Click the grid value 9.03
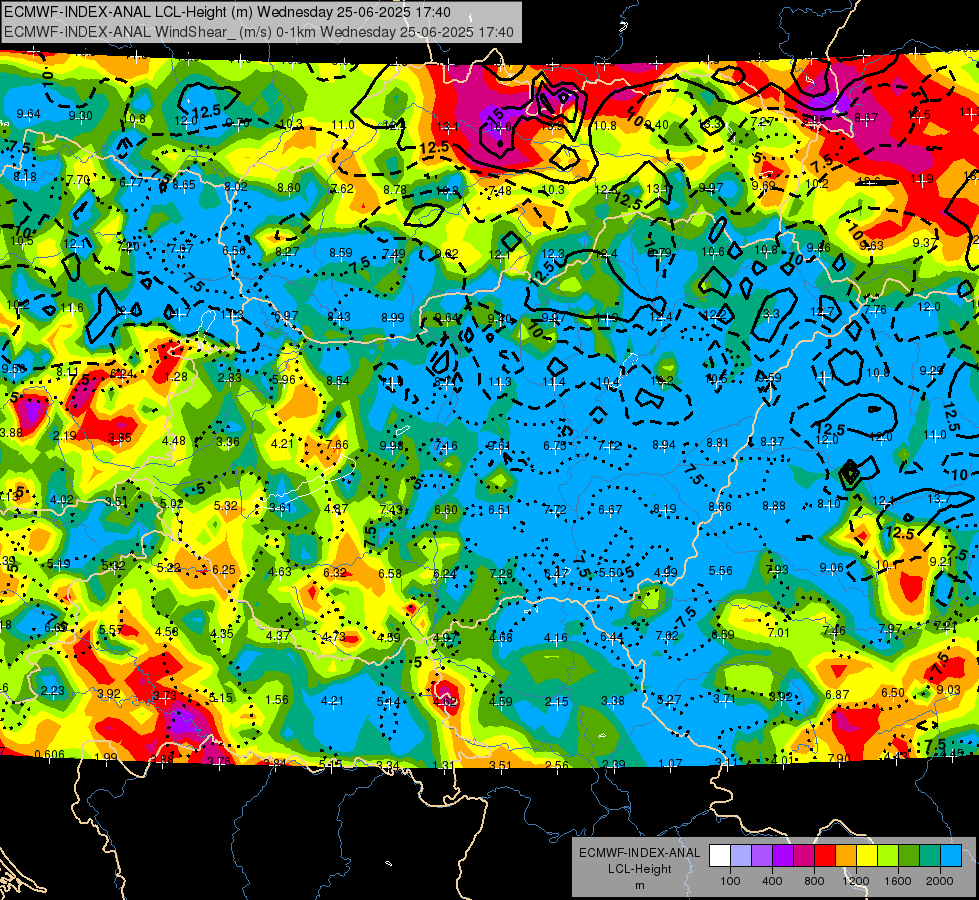This screenshot has height=900, width=979. [x=948, y=690]
